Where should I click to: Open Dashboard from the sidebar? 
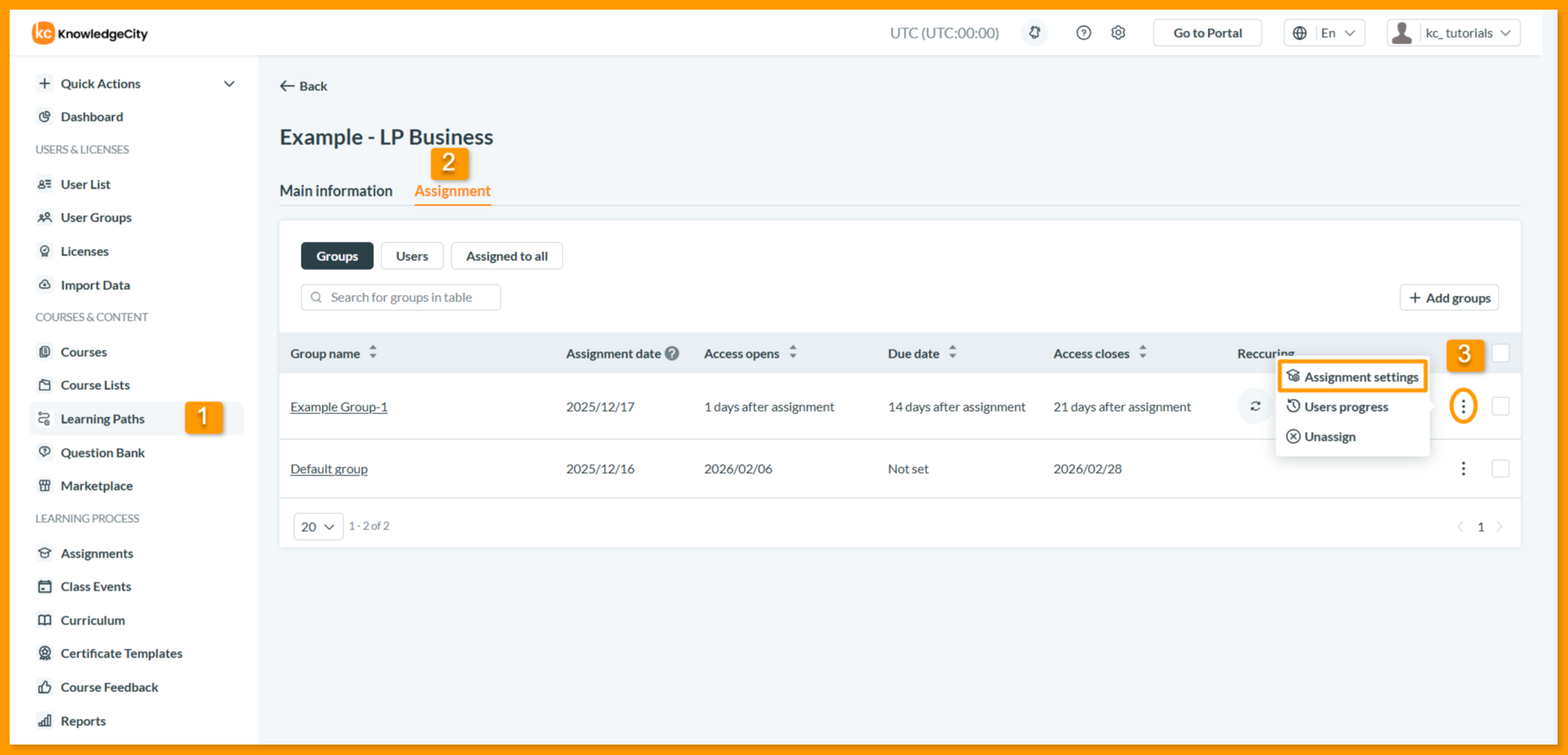coord(92,117)
